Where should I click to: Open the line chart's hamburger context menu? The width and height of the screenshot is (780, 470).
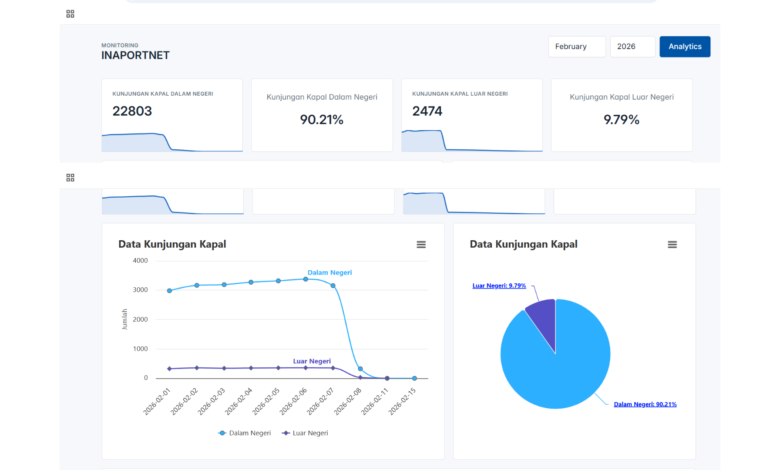tap(421, 244)
